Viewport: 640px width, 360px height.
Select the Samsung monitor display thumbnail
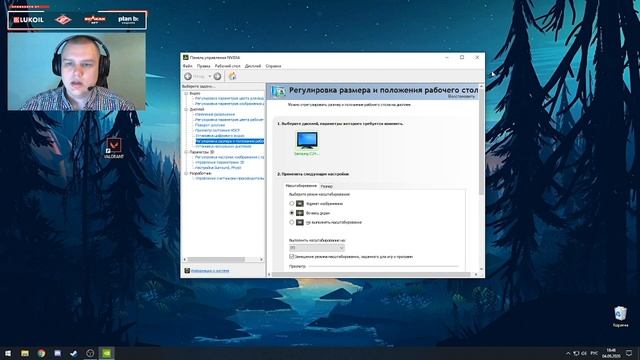307,143
